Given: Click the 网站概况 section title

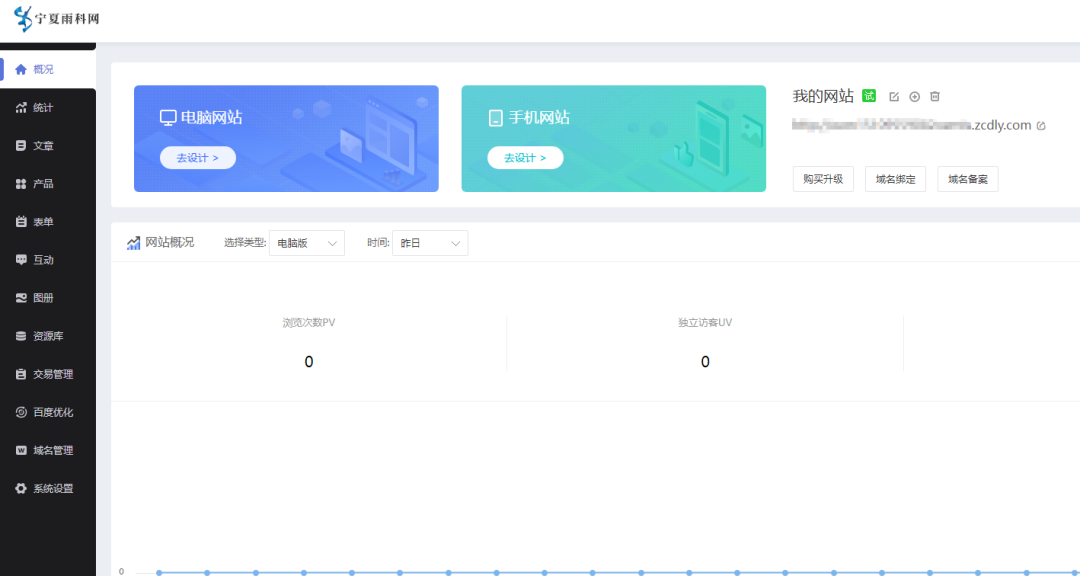Looking at the screenshot, I should click(x=169, y=243).
